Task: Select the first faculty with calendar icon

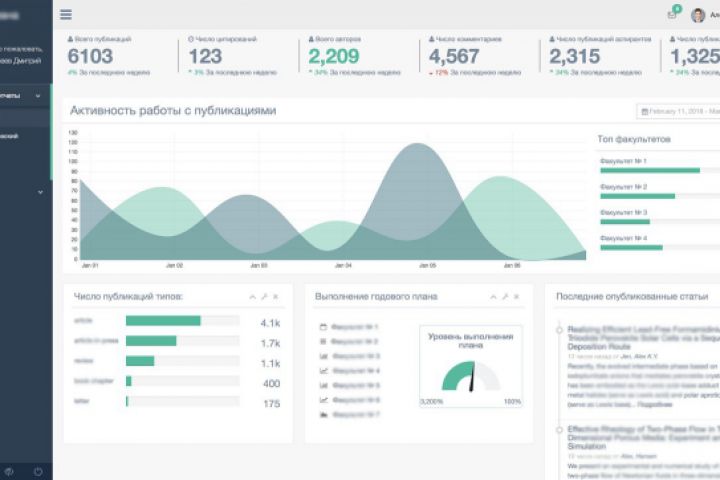Action: tap(349, 327)
